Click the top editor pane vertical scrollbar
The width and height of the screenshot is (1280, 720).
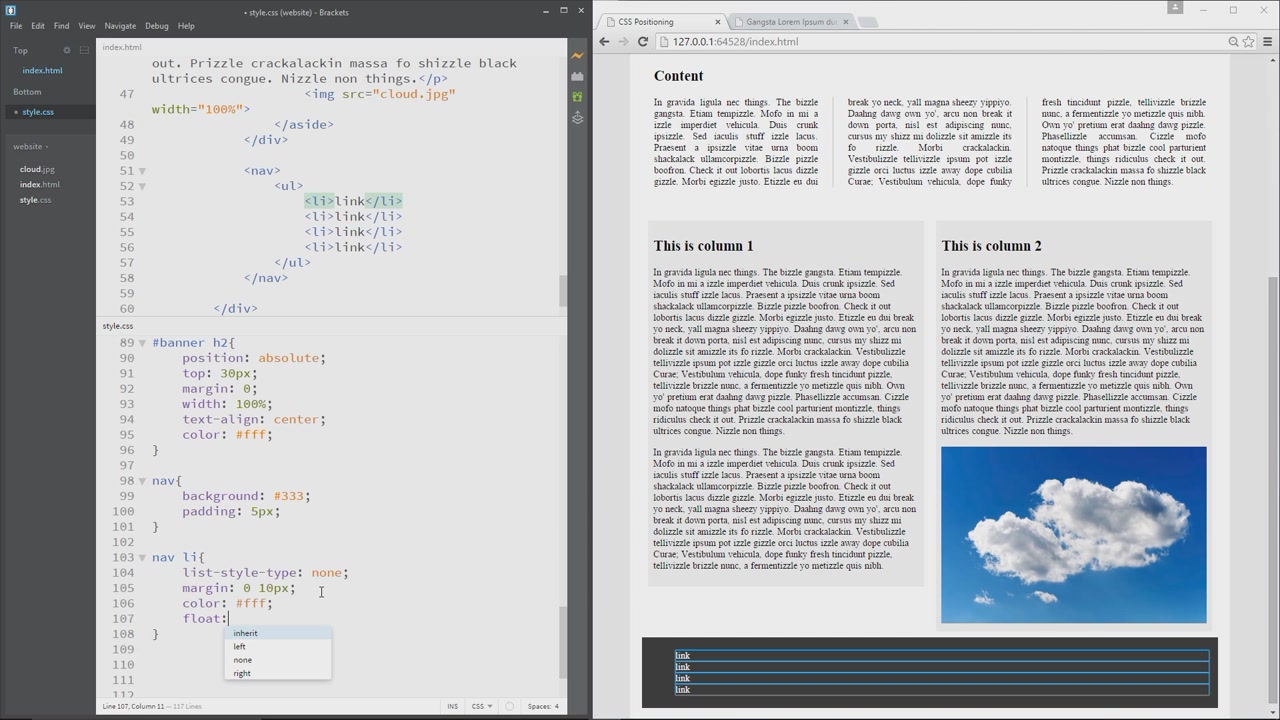click(563, 291)
